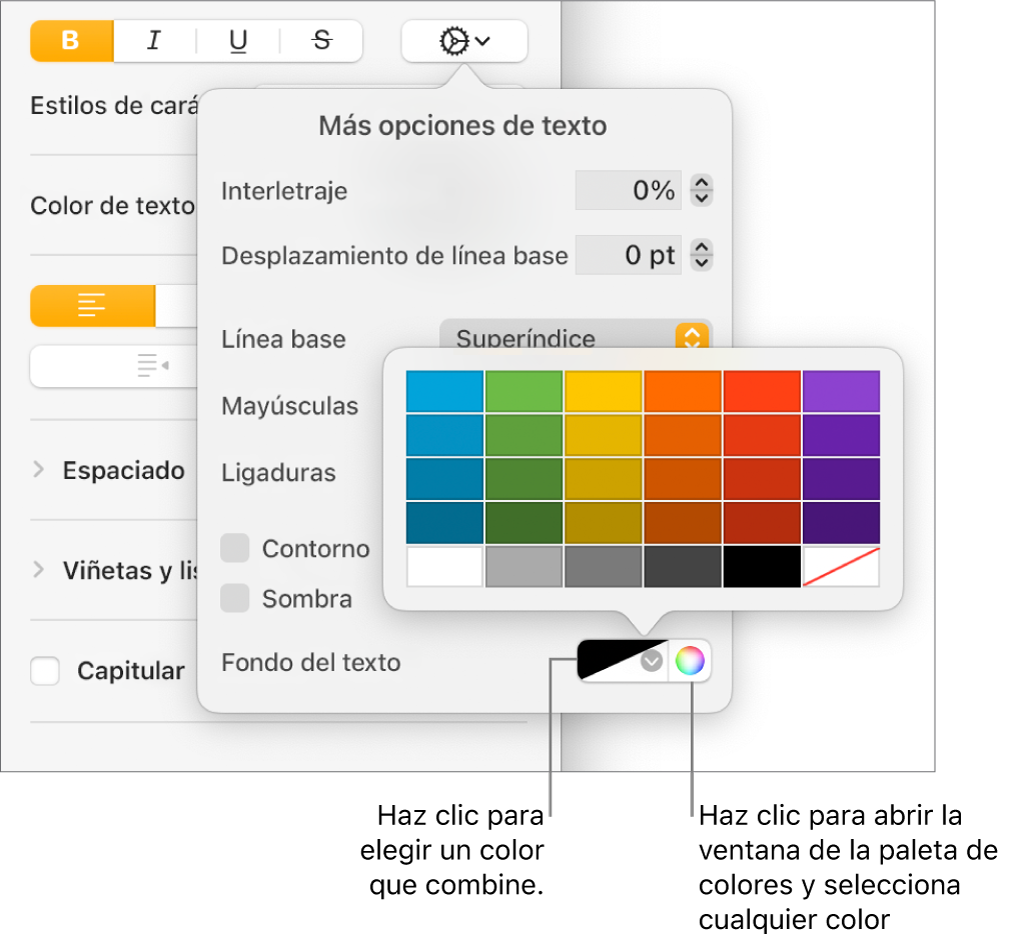Toggle bold formatting button
The height and width of the screenshot is (945, 1012).
tap(71, 41)
